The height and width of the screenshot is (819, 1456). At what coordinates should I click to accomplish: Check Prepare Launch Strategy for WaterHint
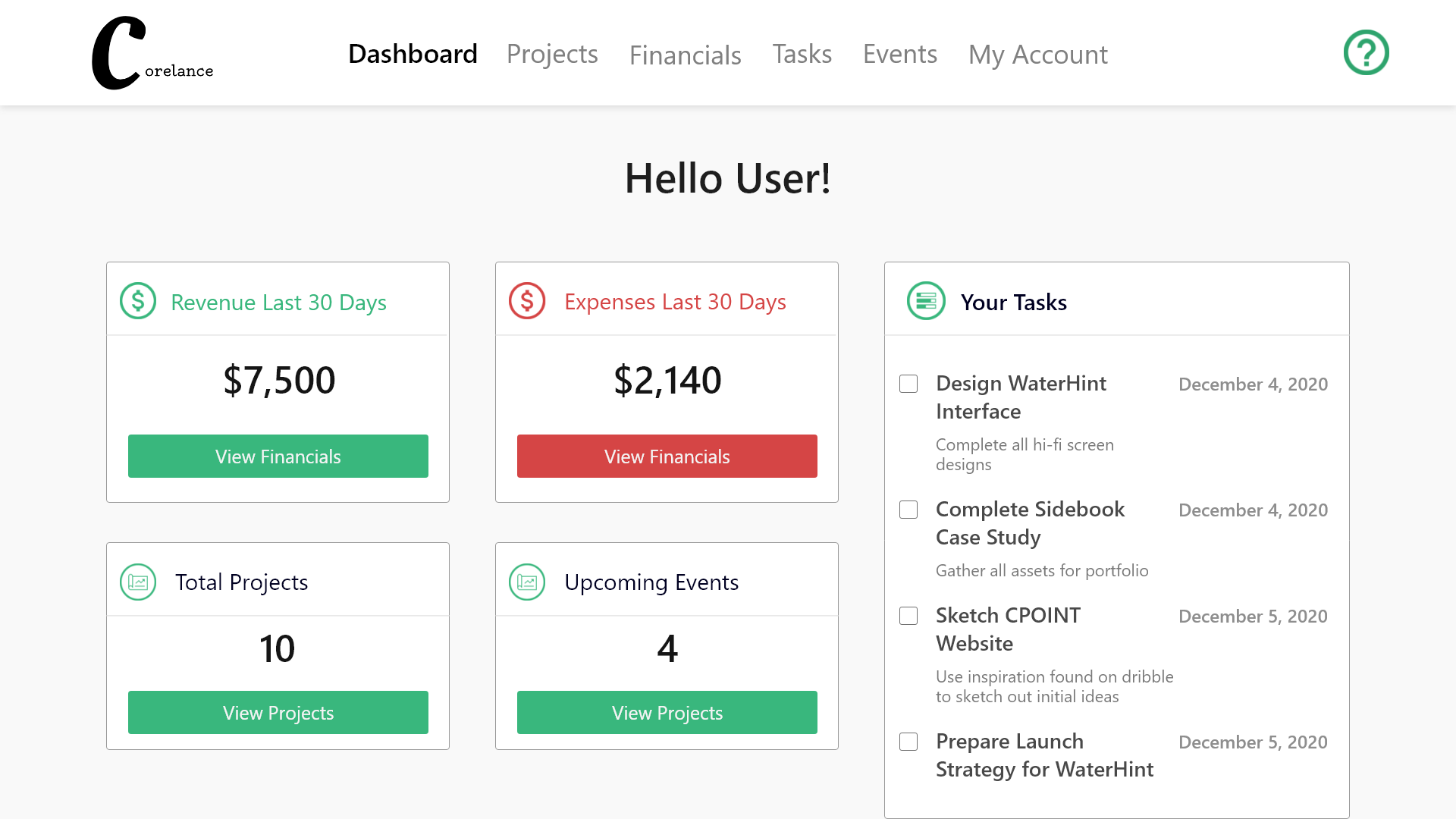coord(908,742)
